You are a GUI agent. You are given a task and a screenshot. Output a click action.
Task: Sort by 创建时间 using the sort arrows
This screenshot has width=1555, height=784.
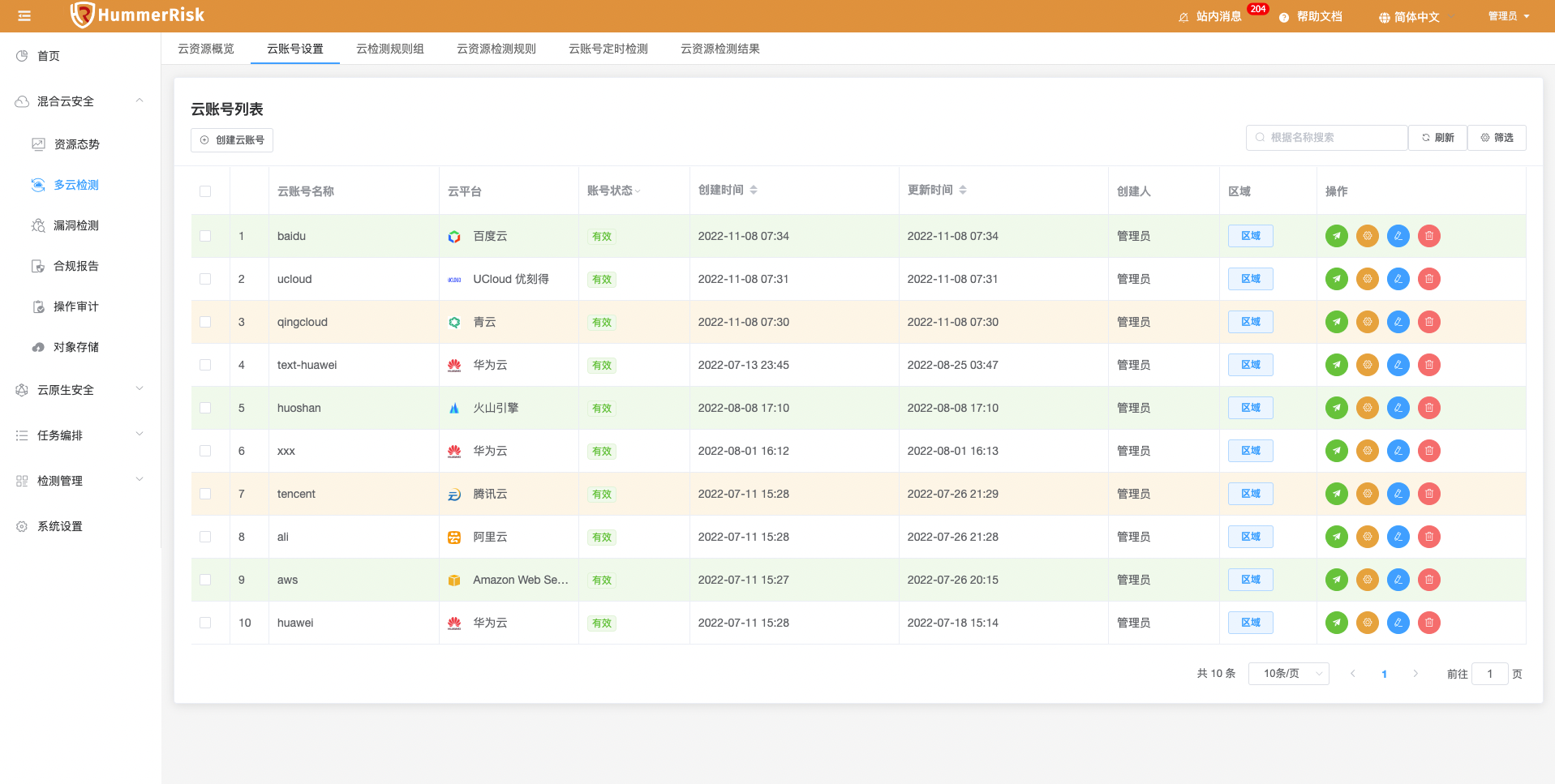(754, 190)
